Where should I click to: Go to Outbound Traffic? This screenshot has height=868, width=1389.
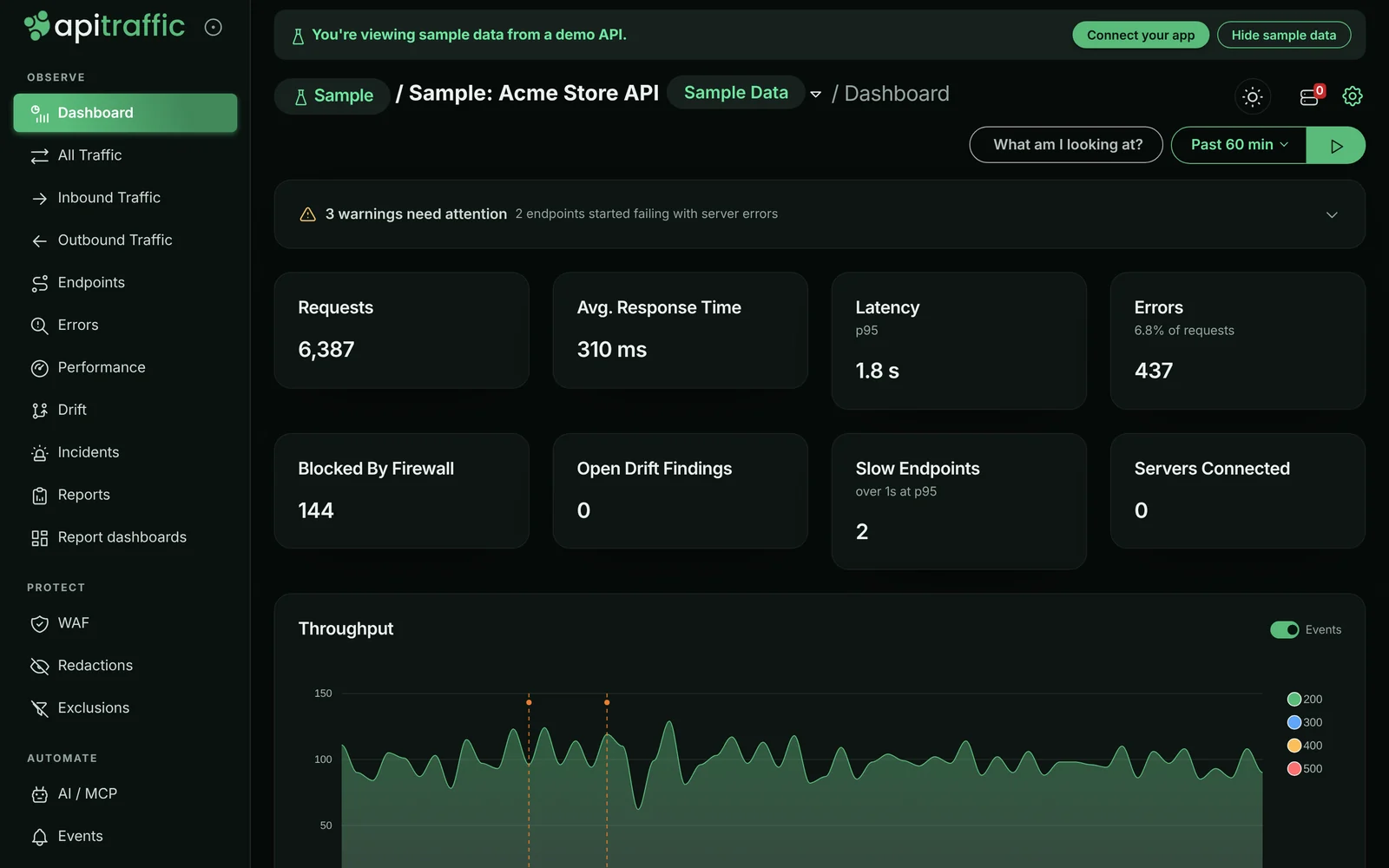pyautogui.click(x=125, y=240)
